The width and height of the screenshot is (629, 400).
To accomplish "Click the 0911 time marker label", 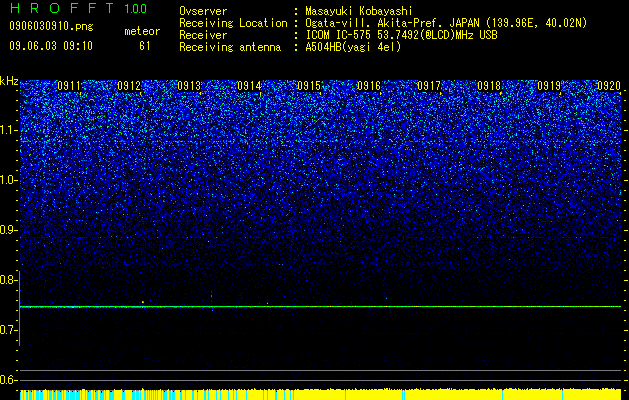I will (x=69, y=86).
